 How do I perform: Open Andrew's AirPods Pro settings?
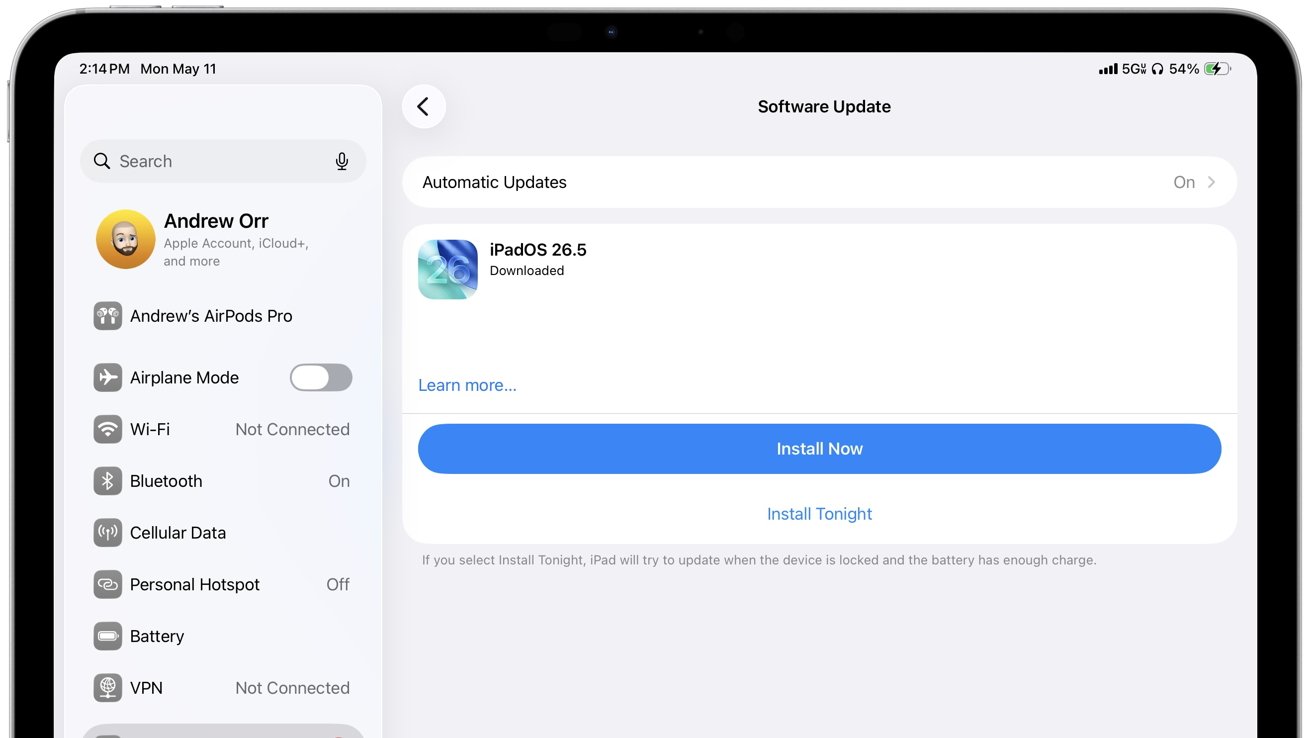pyautogui.click(x=223, y=316)
